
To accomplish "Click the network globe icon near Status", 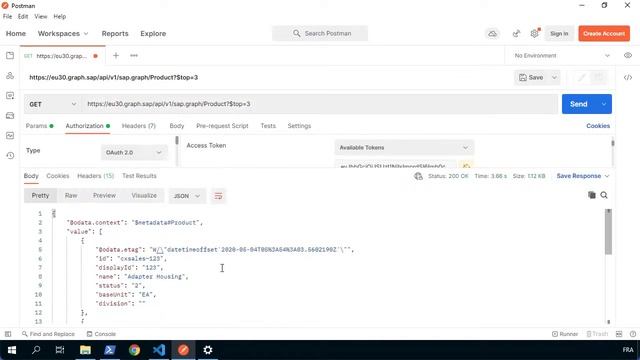I will click(418, 176).
